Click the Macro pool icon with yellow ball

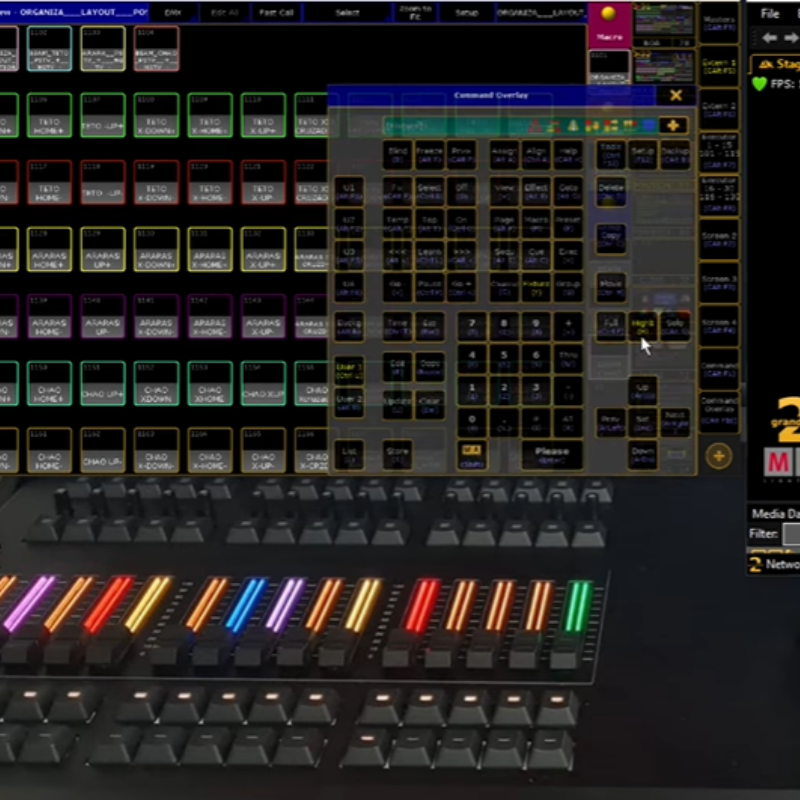pos(609,24)
